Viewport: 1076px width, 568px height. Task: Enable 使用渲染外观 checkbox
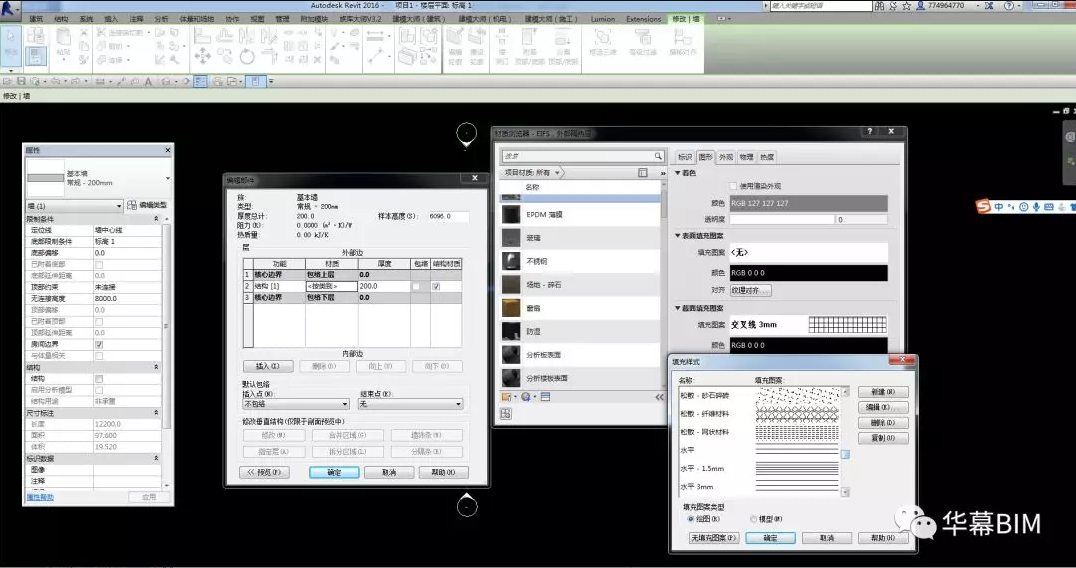[733, 186]
